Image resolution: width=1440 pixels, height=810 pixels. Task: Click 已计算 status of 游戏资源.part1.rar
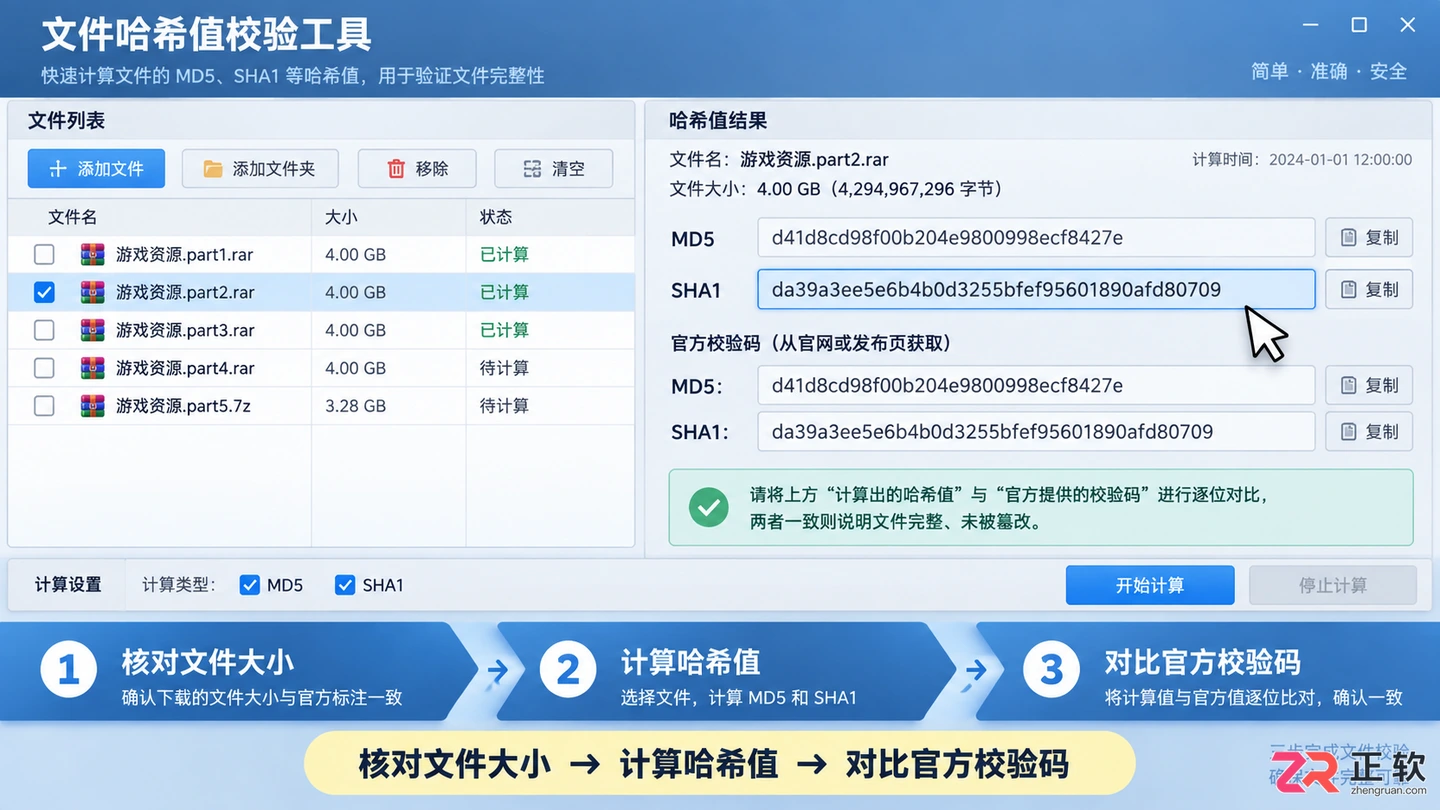(x=504, y=255)
